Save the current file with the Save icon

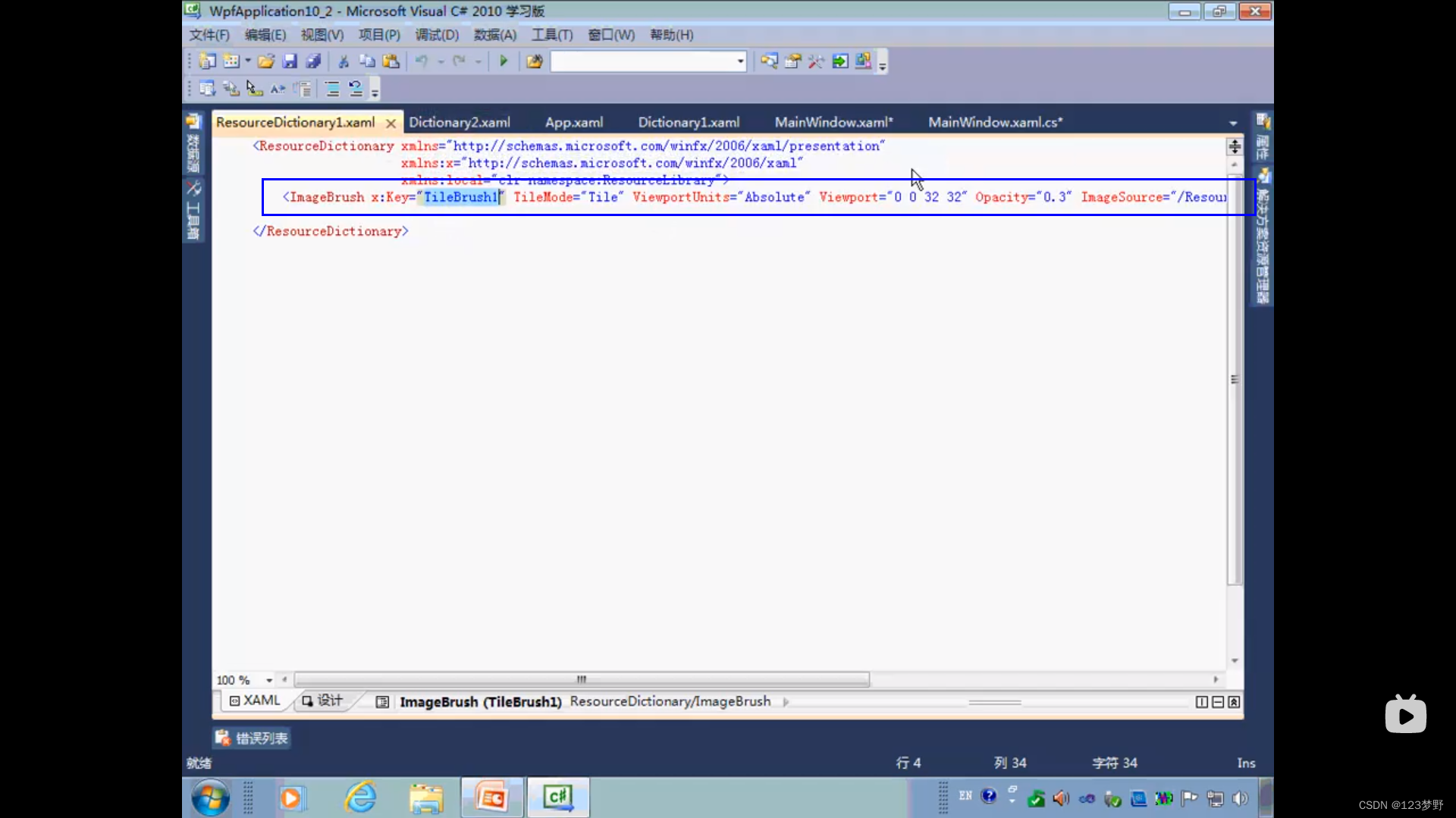[x=290, y=61]
